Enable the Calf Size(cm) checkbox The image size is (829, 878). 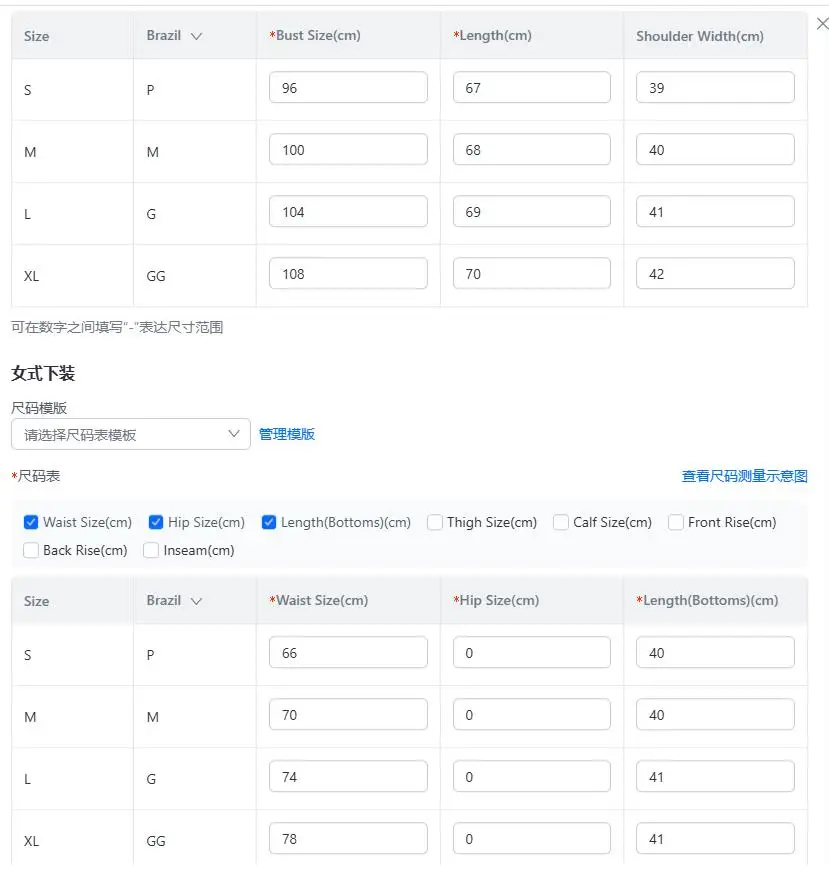tap(561, 522)
